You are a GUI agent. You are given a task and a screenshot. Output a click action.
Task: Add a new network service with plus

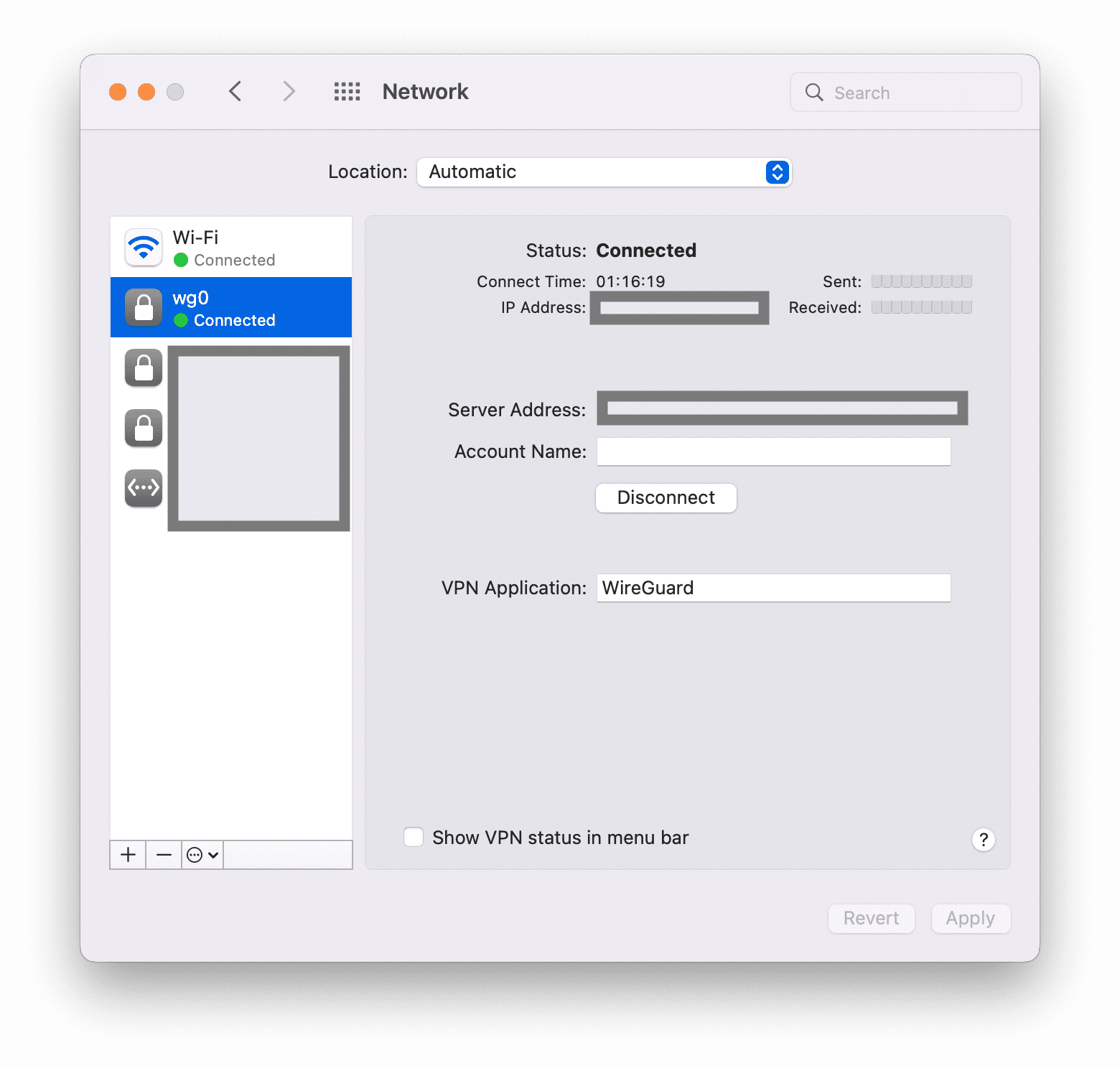click(128, 855)
